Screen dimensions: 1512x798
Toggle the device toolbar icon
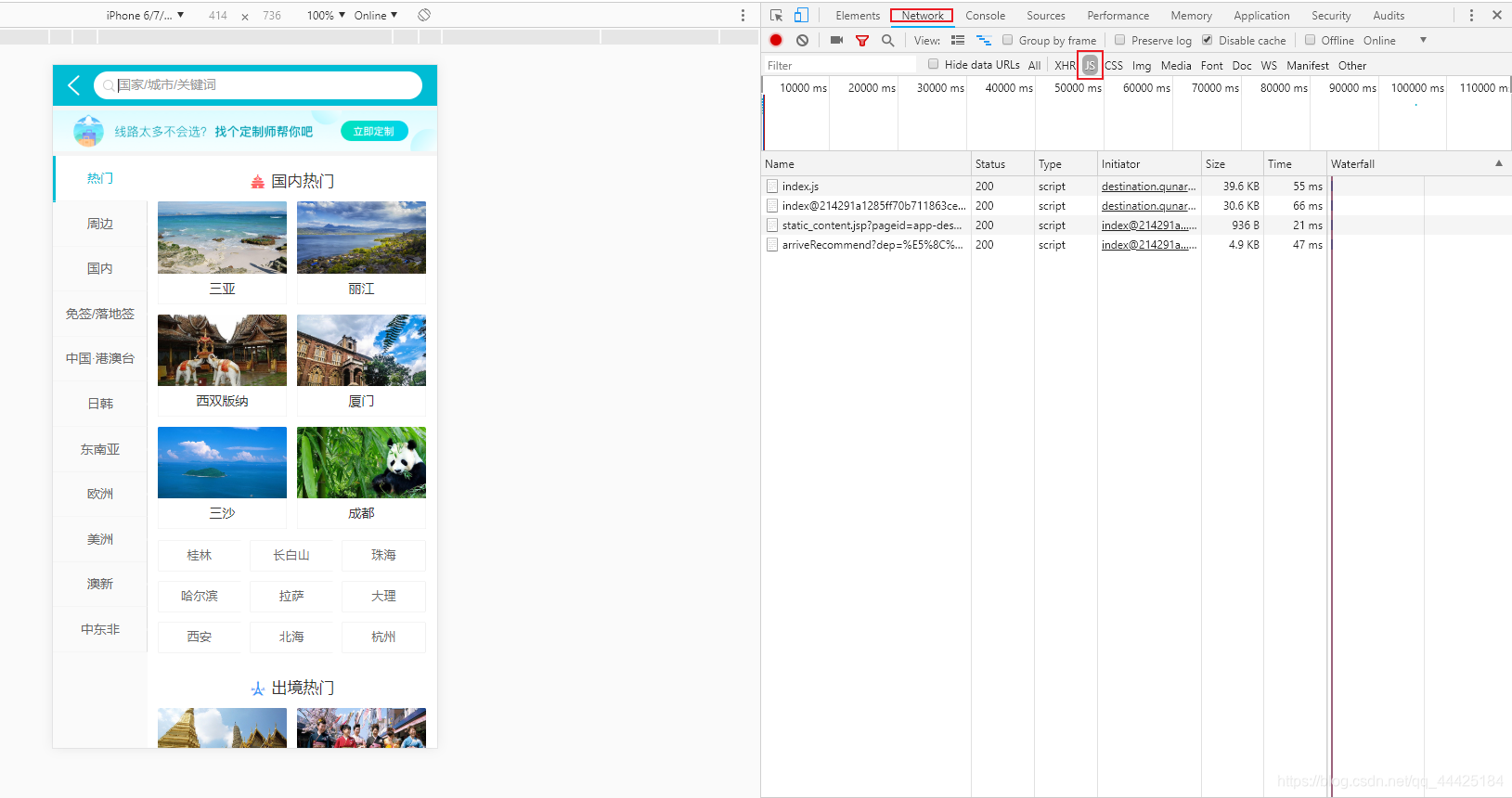(801, 15)
